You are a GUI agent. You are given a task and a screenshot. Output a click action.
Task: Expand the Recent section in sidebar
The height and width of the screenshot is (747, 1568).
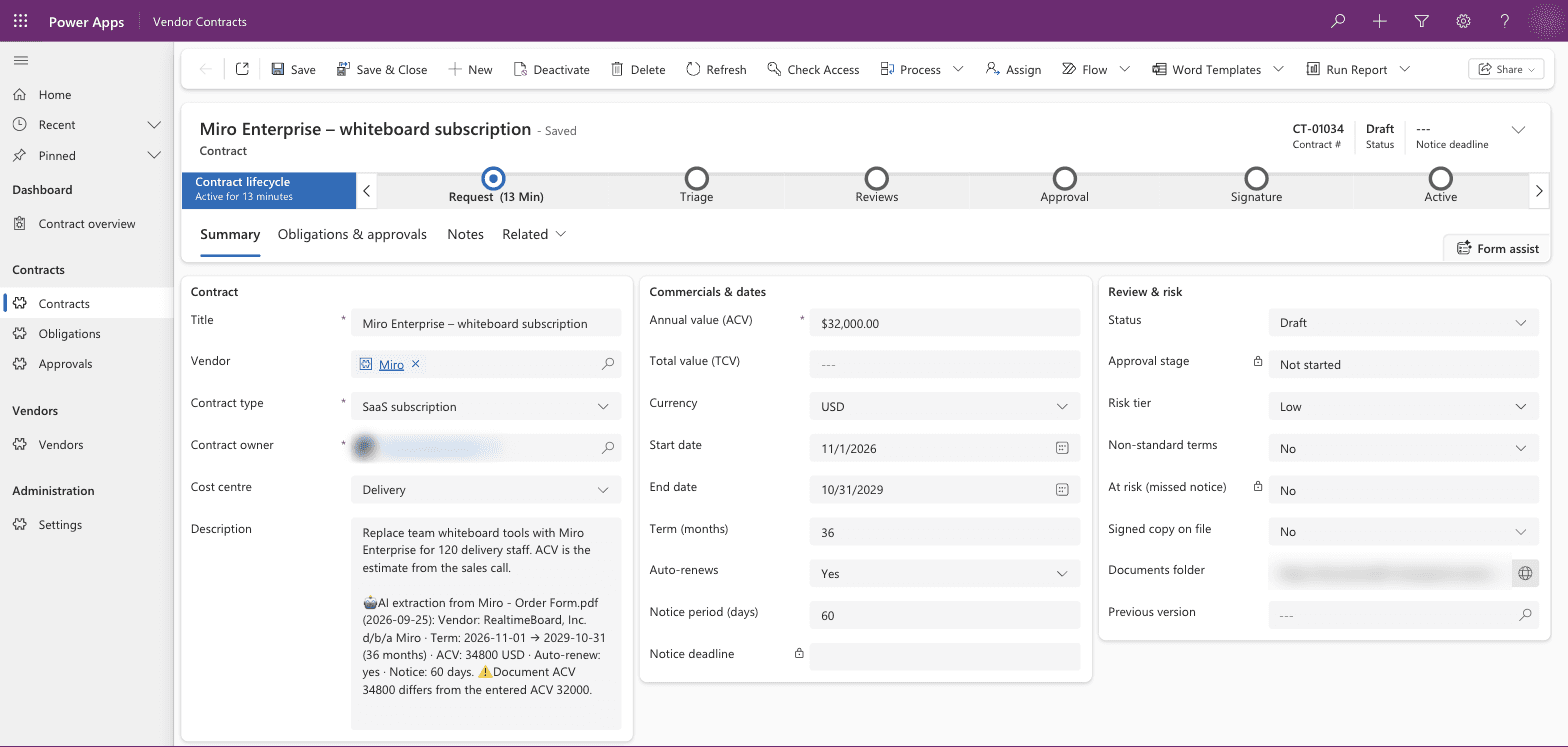pyautogui.click(x=154, y=125)
